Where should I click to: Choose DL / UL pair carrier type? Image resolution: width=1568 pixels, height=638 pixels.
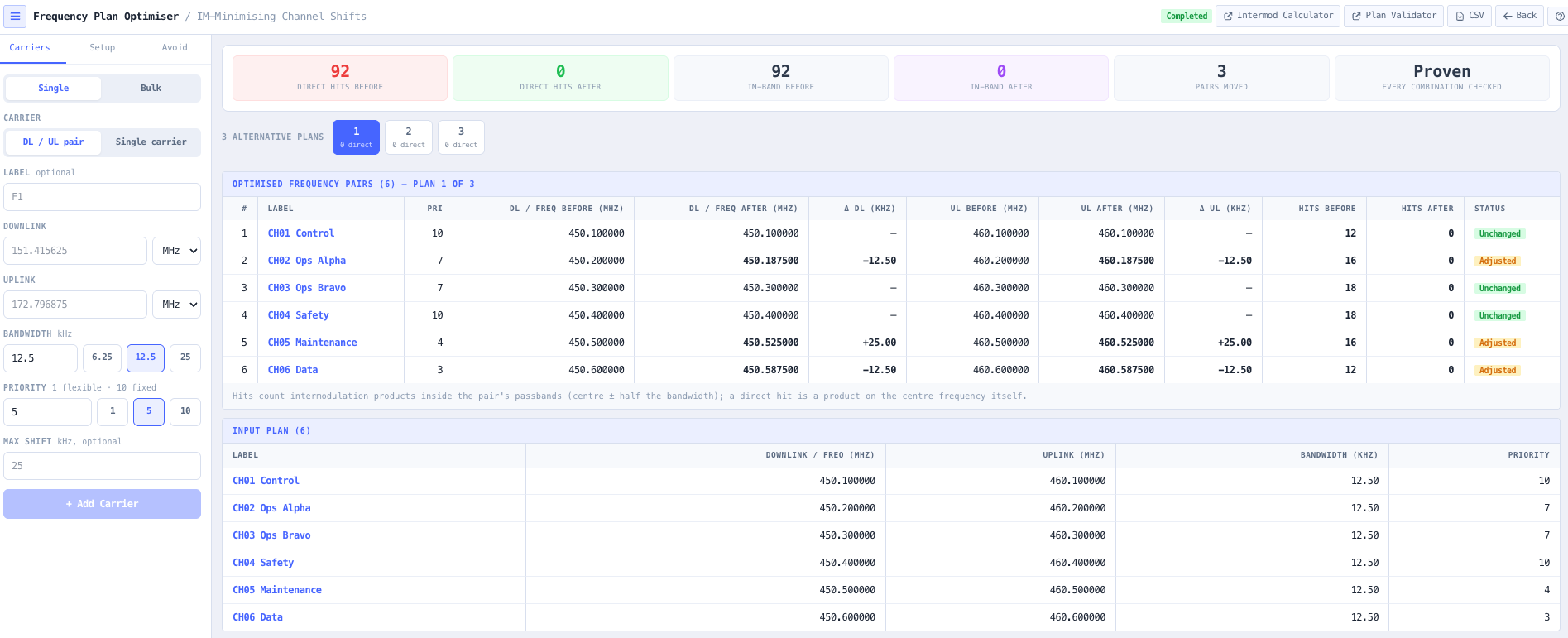(54, 142)
